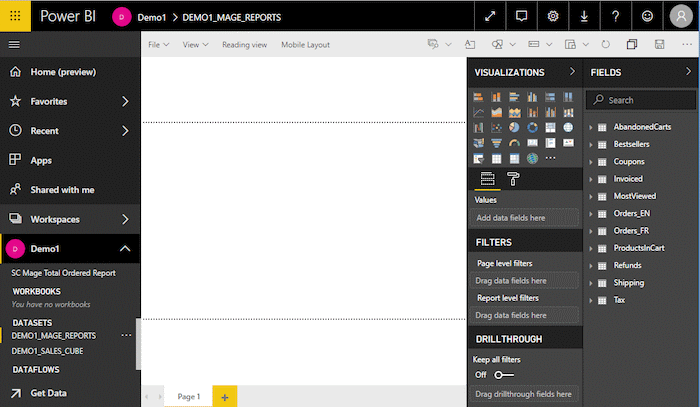This screenshot has width=700, height=407.
Task: Open DEMO1_SALES_CUBE dataset
Action: point(47,351)
